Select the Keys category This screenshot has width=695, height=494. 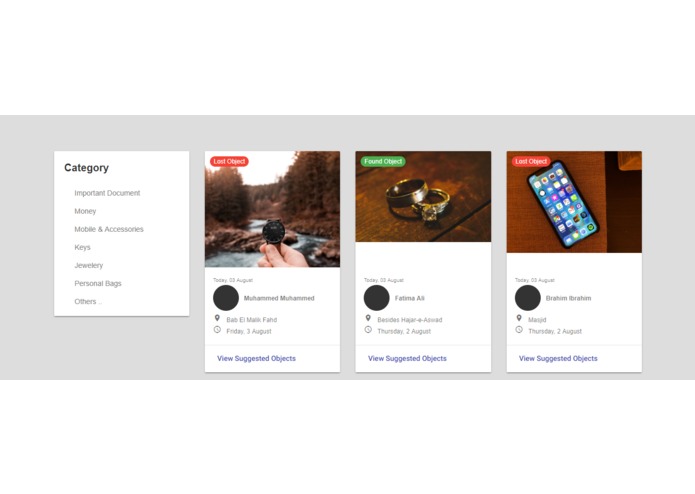tap(82, 247)
